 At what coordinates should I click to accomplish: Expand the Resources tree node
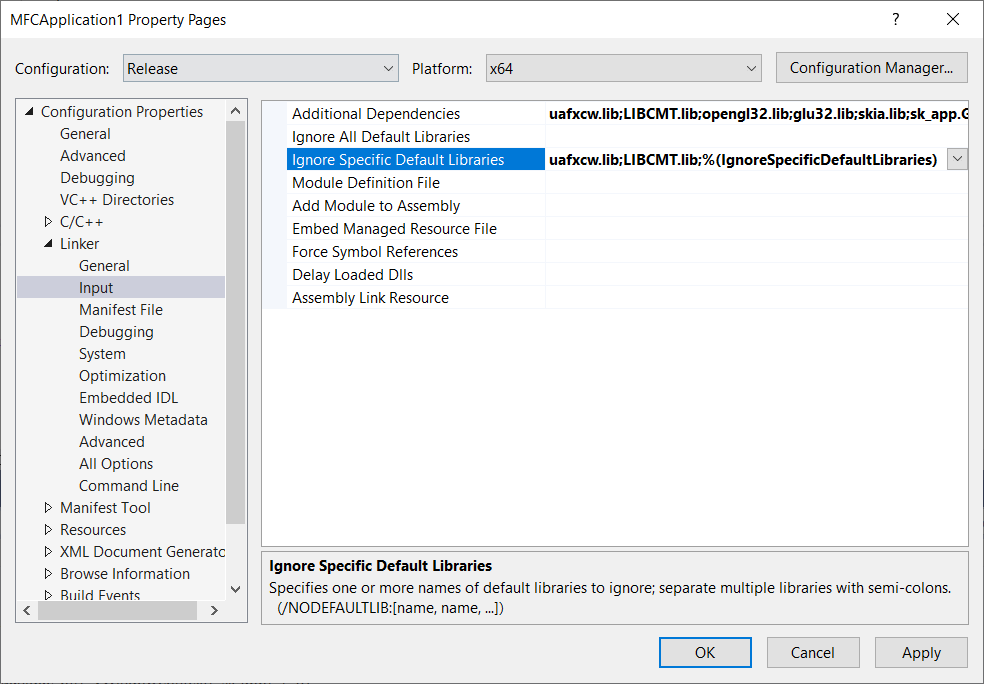click(x=48, y=530)
